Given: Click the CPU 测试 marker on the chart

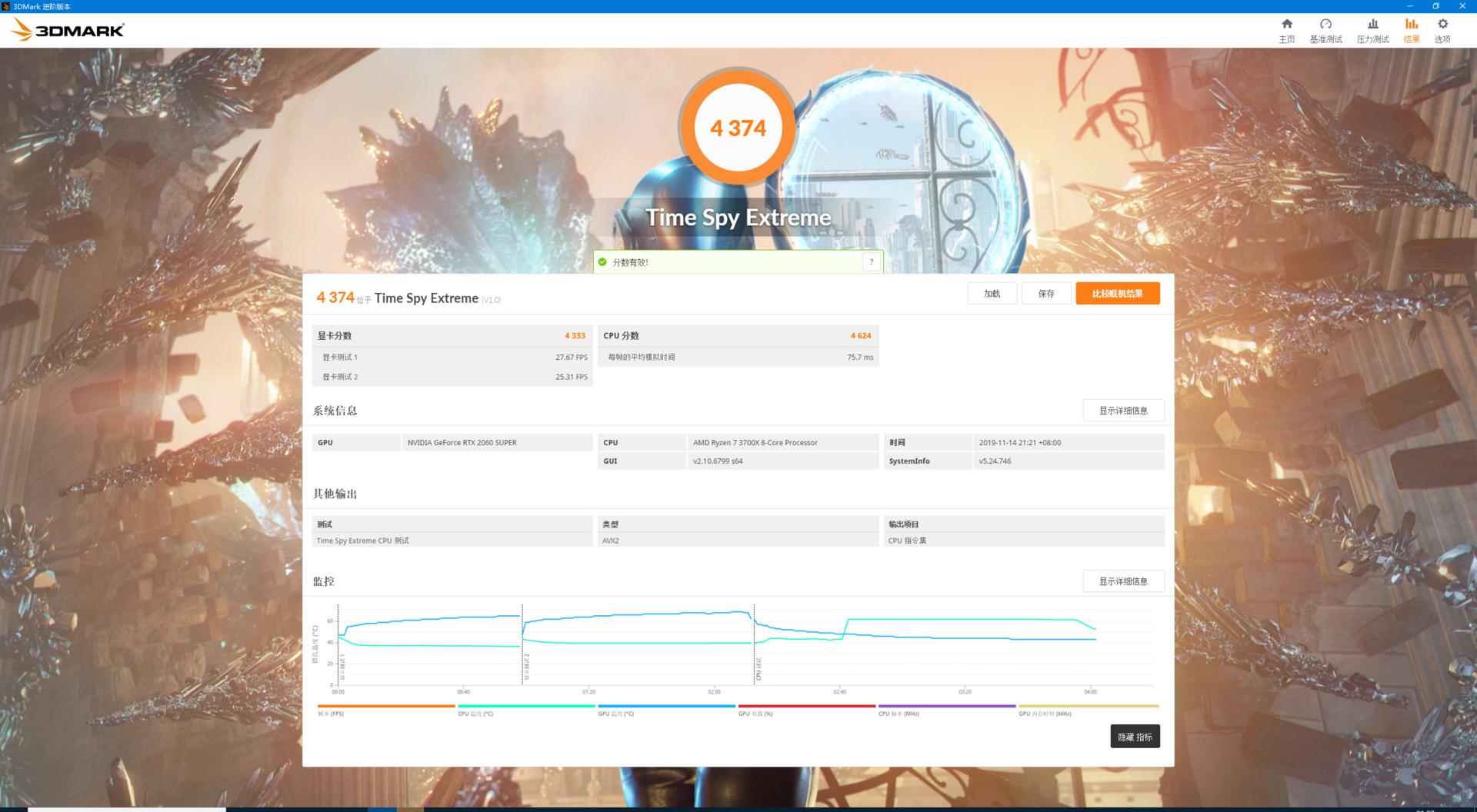Looking at the screenshot, I should (x=759, y=669).
